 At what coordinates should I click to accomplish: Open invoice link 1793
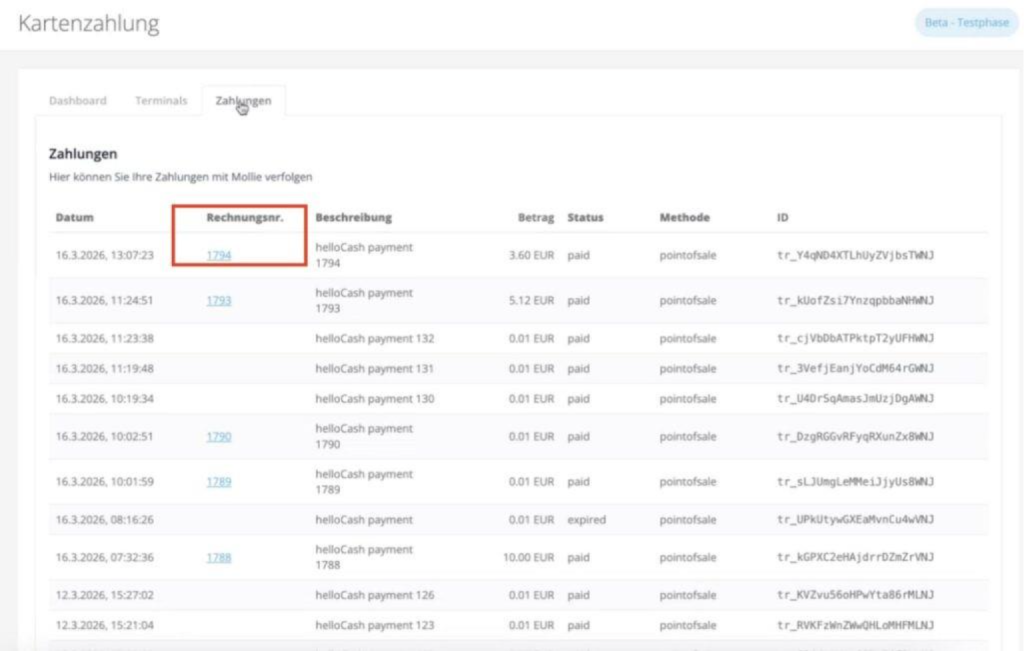tap(219, 300)
